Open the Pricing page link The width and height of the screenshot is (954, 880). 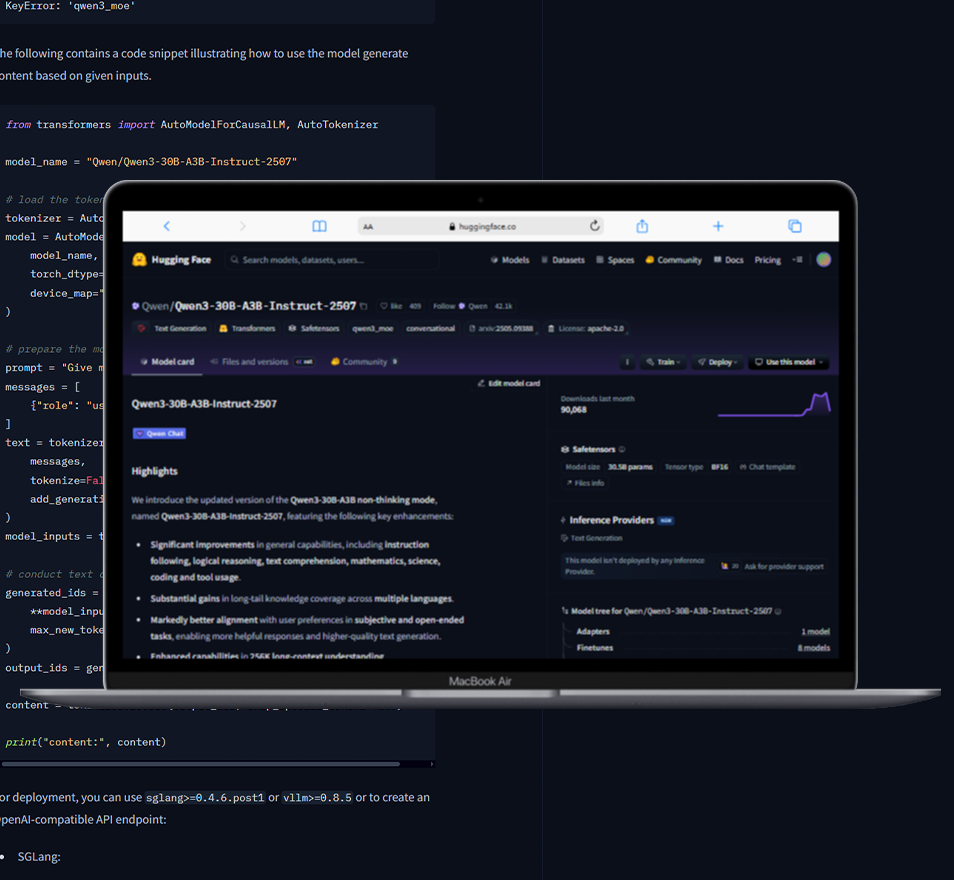(x=768, y=260)
